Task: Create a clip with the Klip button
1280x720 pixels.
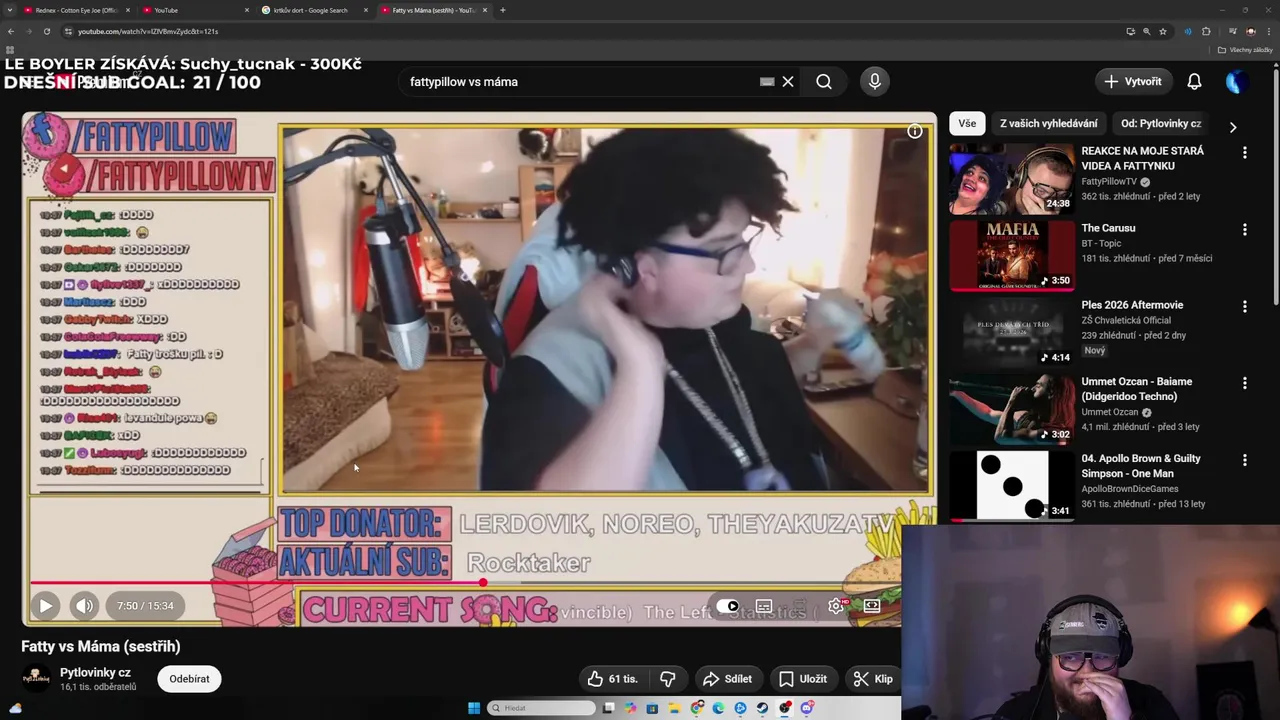Action: point(873,679)
